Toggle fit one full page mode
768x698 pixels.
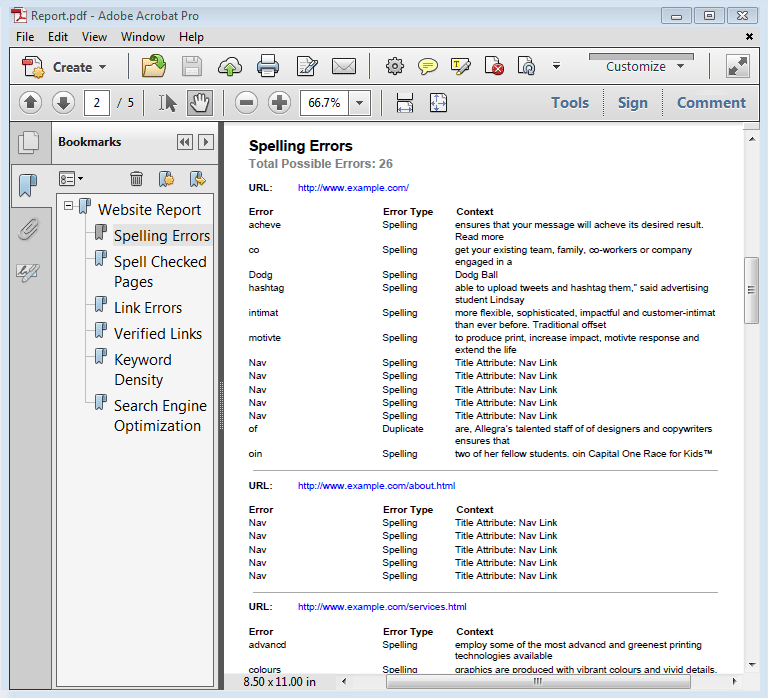pyautogui.click(x=438, y=103)
